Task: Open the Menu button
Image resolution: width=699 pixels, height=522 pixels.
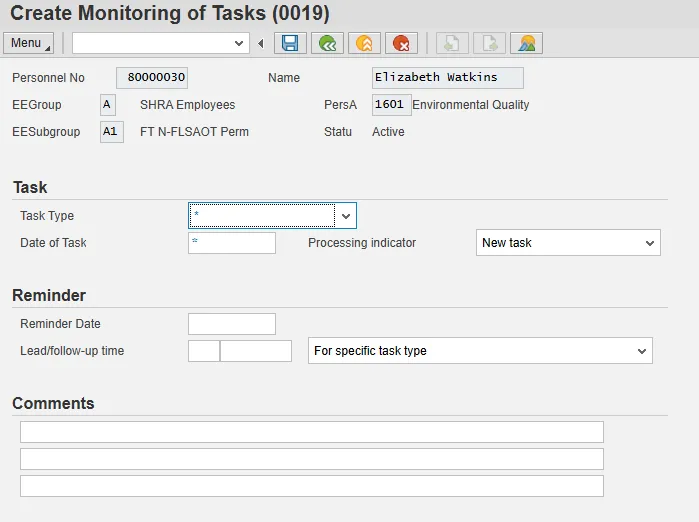Action: tap(29, 43)
